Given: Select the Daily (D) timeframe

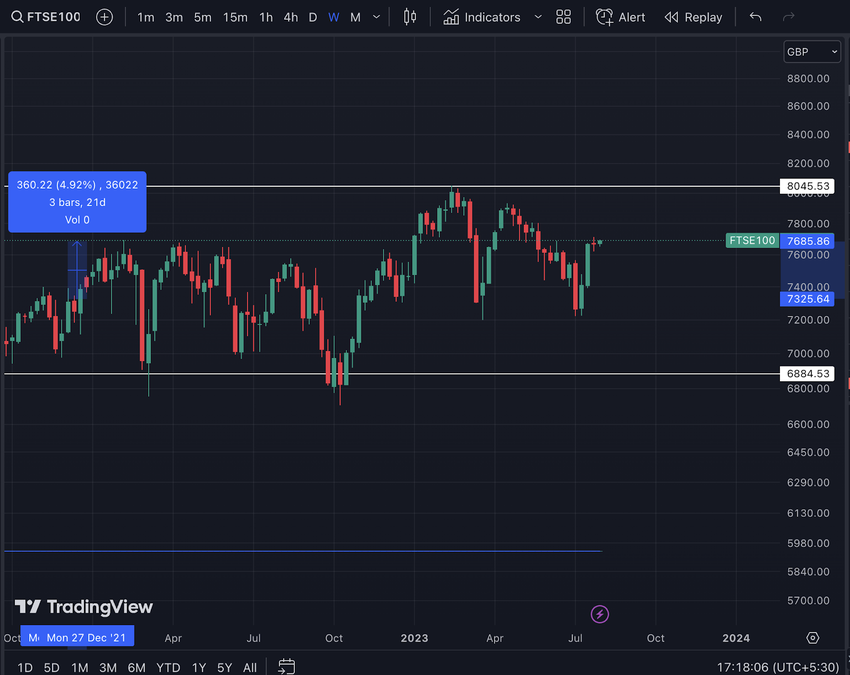Looking at the screenshot, I should point(312,17).
